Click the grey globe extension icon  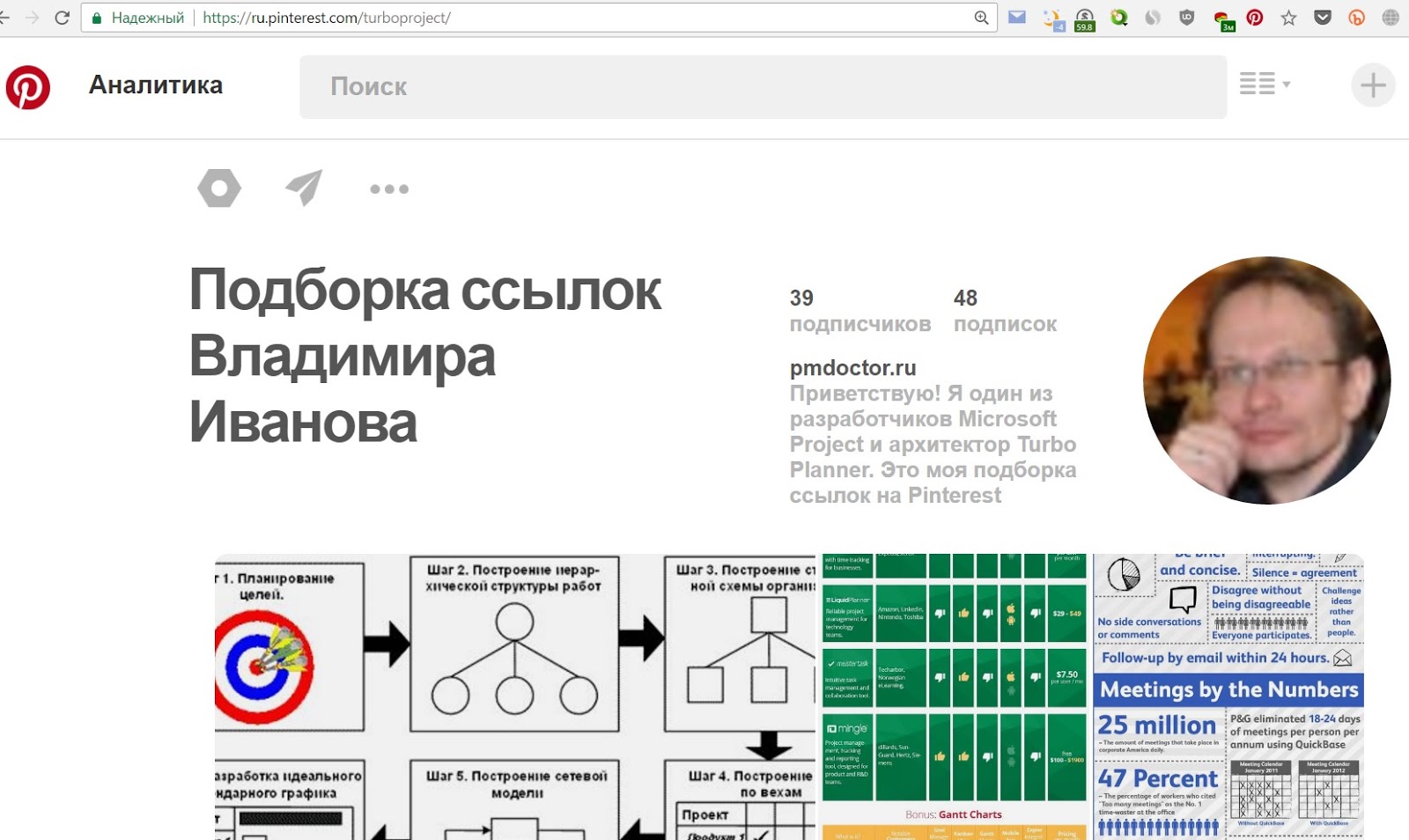(1391, 18)
